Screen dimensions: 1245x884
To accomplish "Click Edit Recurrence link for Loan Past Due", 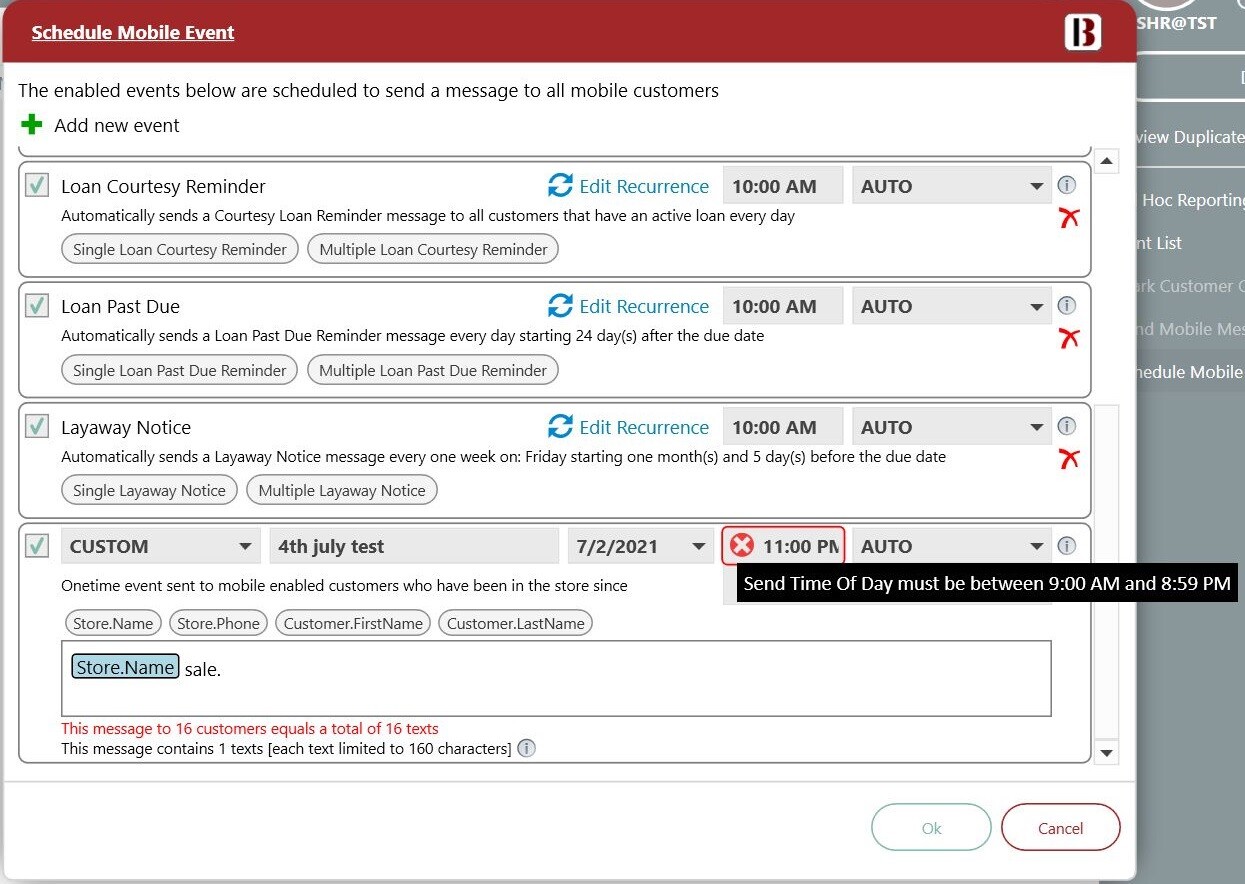I will (x=644, y=306).
